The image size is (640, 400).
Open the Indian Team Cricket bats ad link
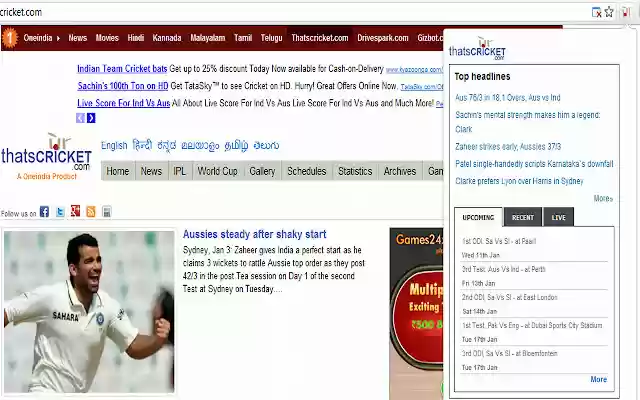122,69
